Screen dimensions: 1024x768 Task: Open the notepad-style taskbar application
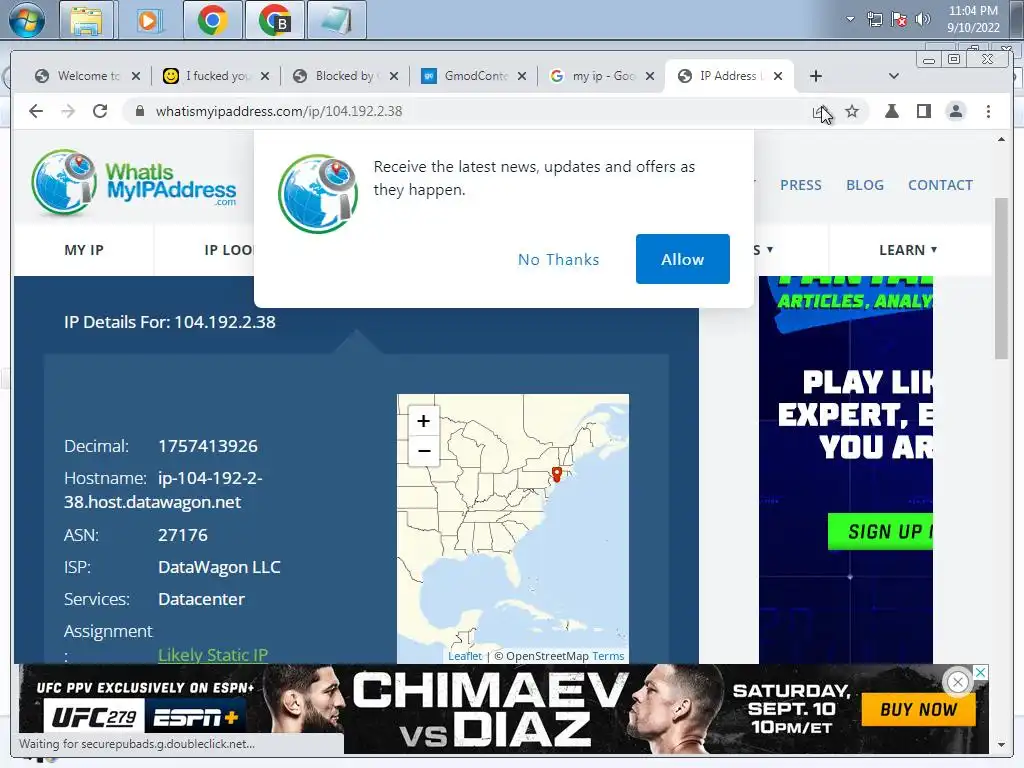[x=336, y=20]
